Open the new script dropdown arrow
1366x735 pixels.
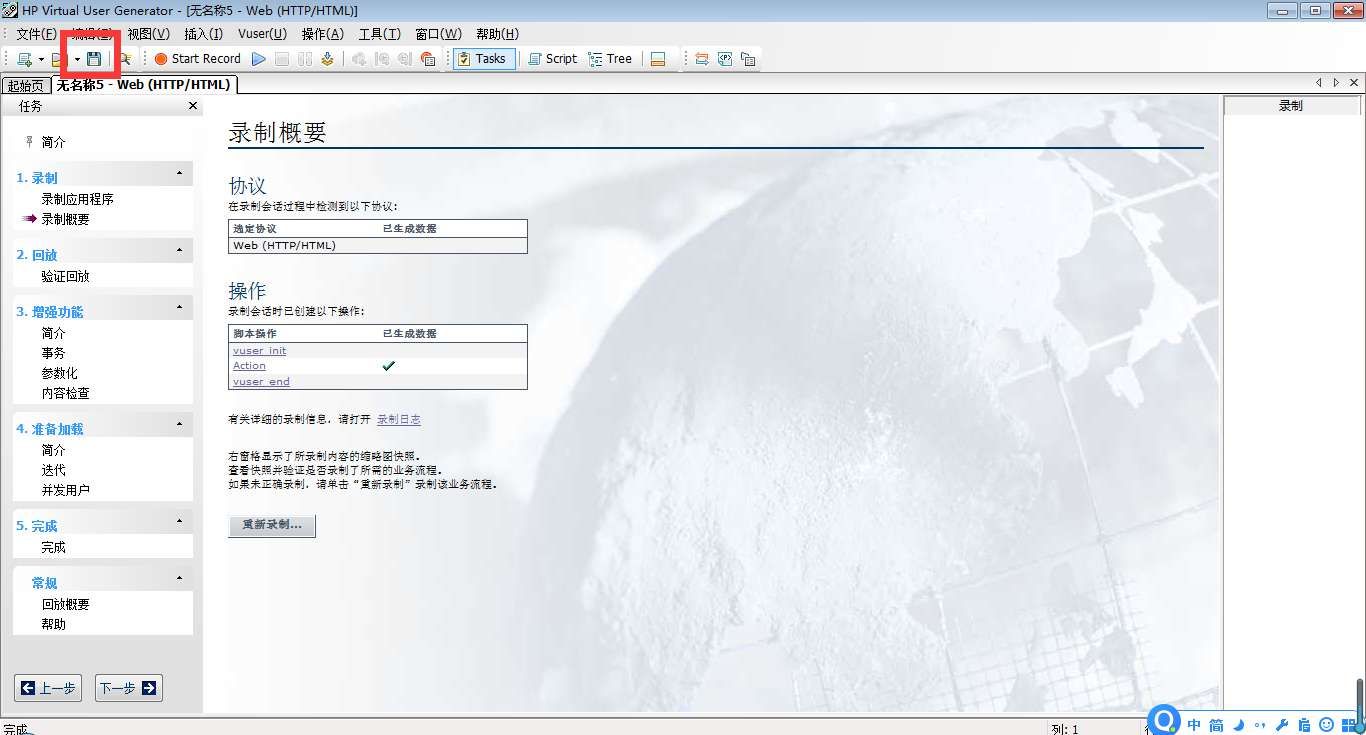point(41,59)
